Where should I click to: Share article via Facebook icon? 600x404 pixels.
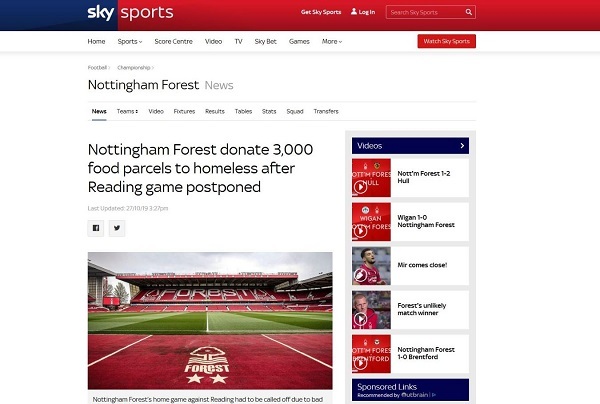tap(96, 228)
